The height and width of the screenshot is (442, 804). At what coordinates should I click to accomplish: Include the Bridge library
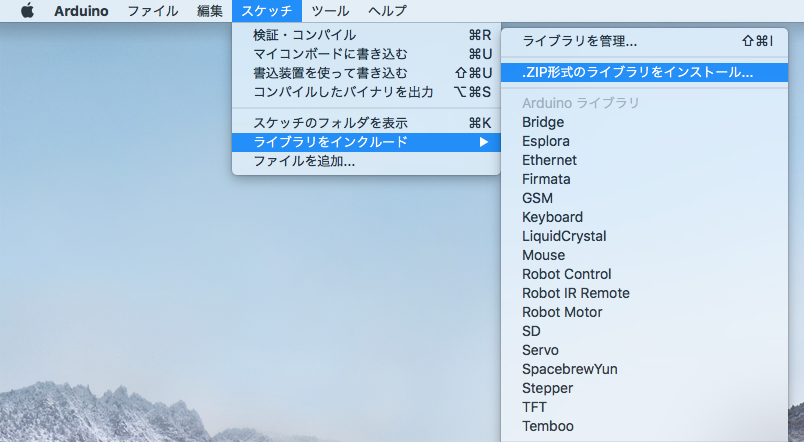pyautogui.click(x=645, y=122)
